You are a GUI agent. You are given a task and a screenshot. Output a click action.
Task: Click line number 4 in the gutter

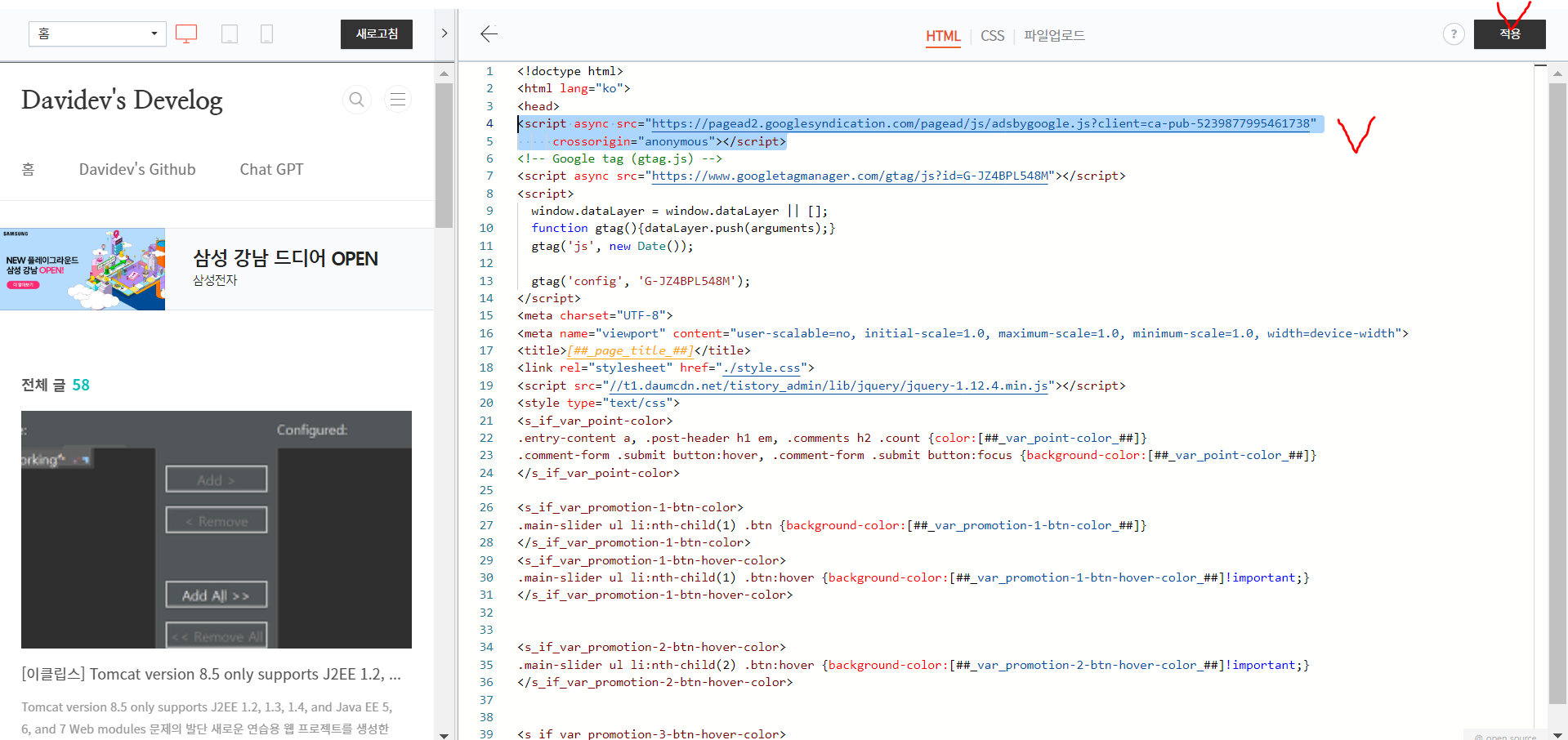pos(489,123)
